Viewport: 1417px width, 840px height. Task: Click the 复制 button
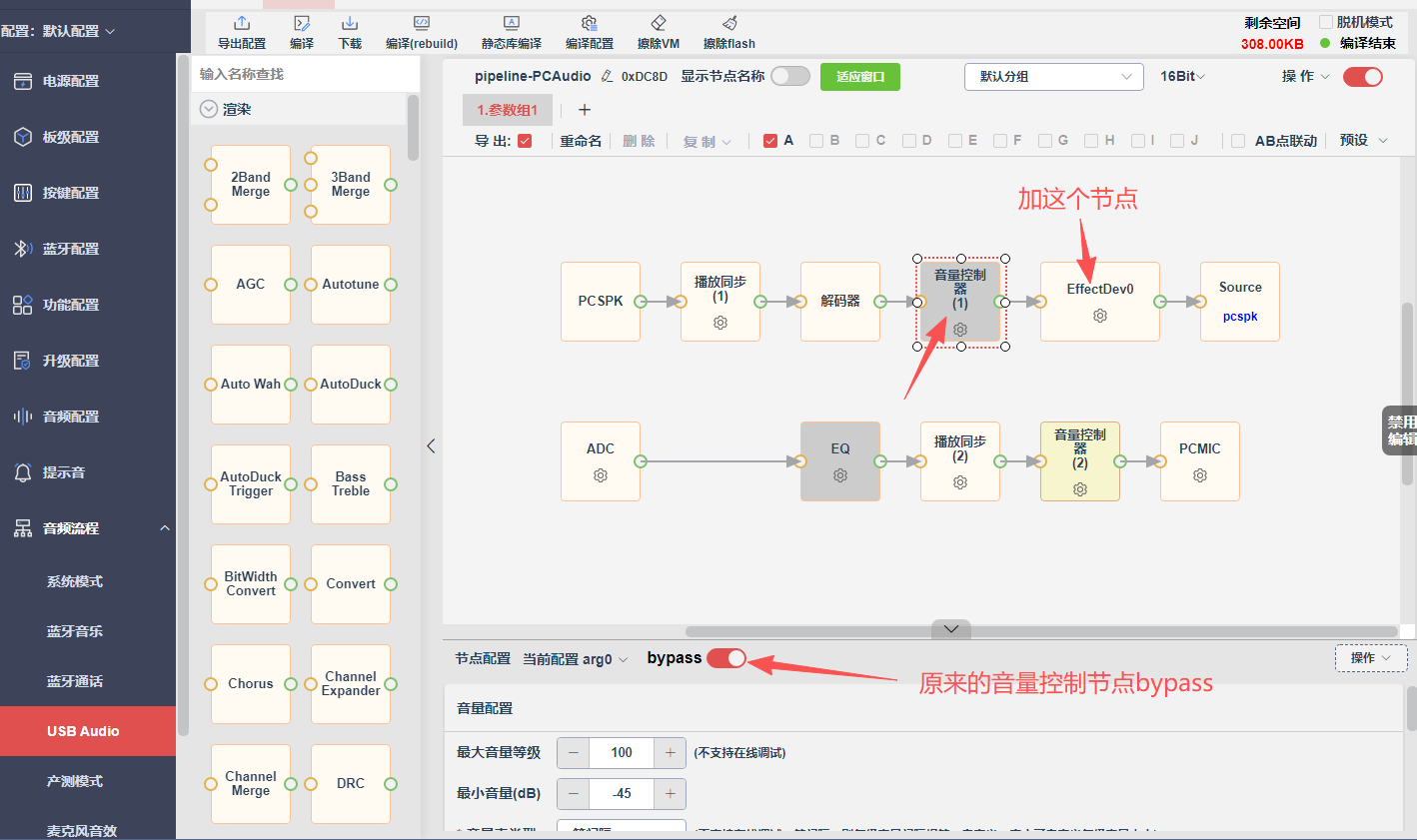click(x=707, y=142)
